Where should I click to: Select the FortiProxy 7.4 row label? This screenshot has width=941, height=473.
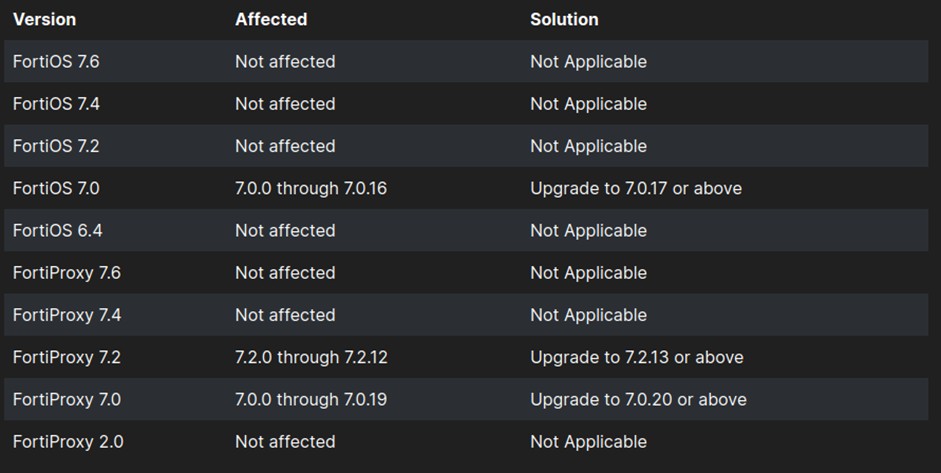(66, 315)
